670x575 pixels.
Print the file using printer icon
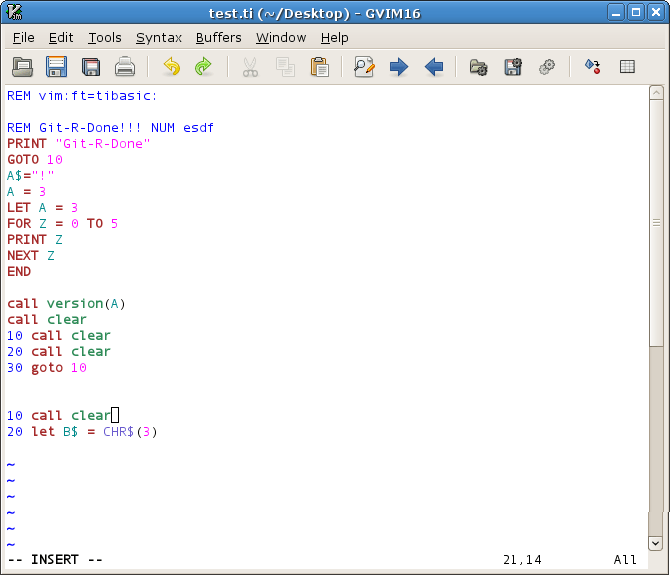[125, 67]
